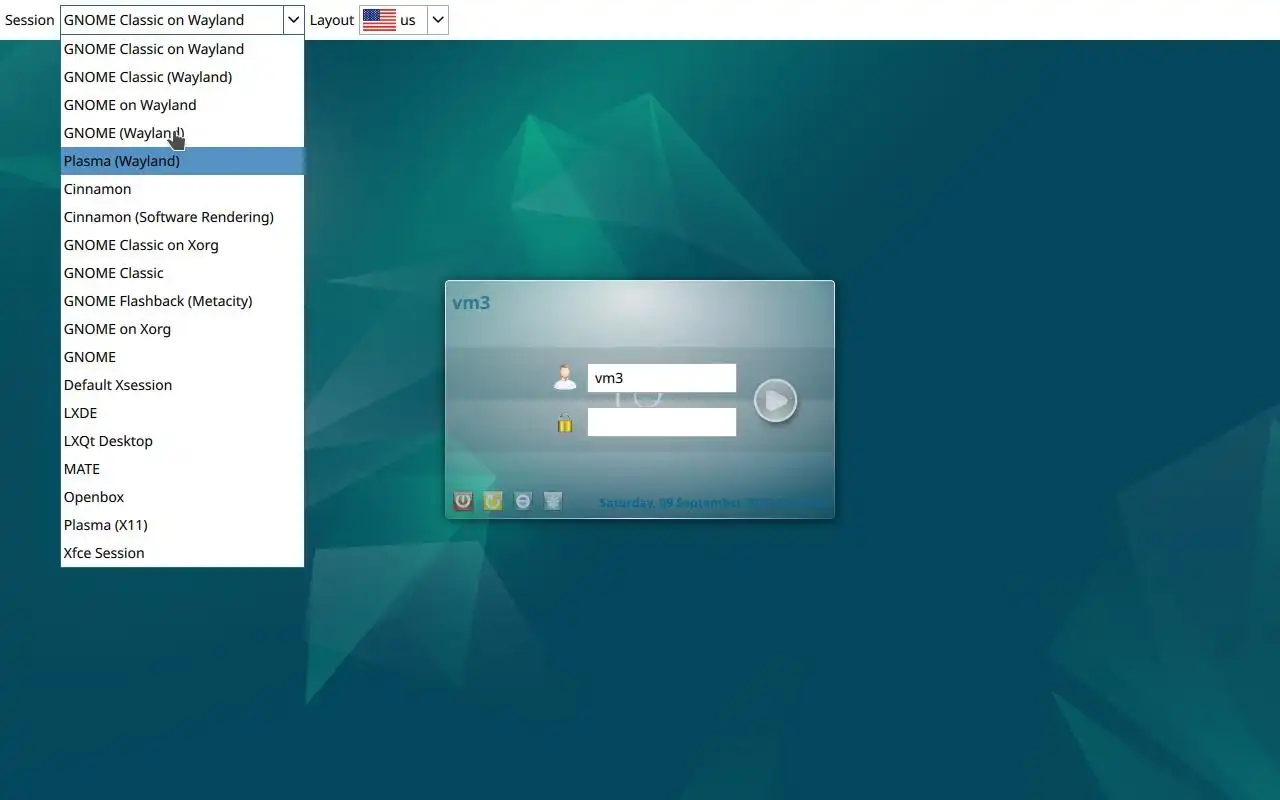The height and width of the screenshot is (800, 1280).
Task: Select Cinnamon (Software Rendering)
Action: pos(182,217)
